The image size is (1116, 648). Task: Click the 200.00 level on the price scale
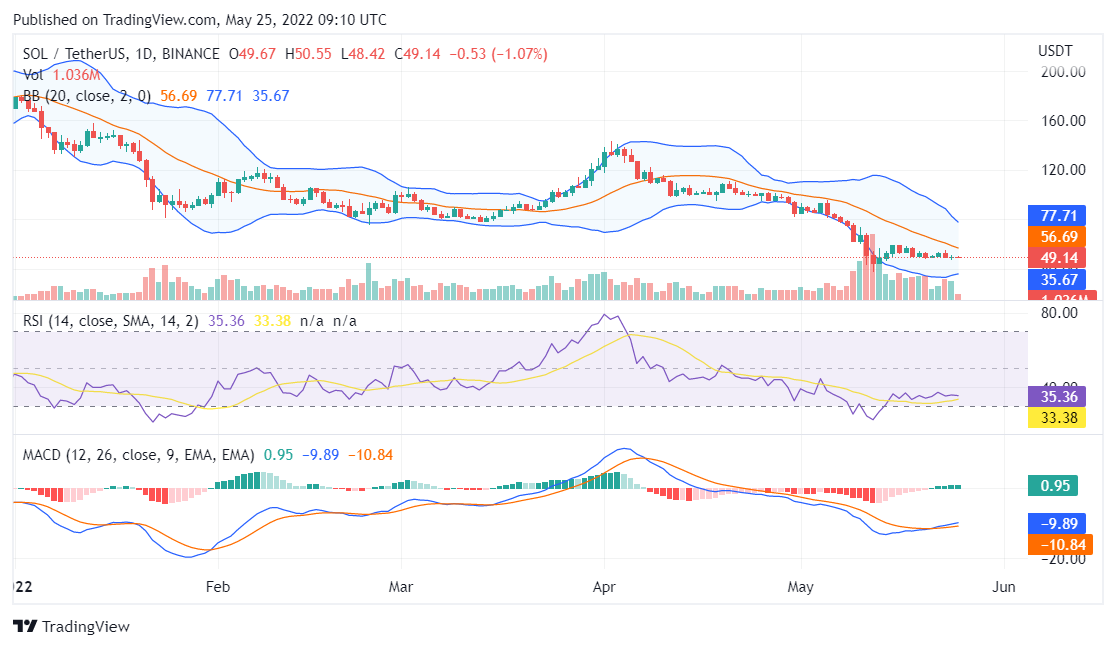tap(1063, 72)
